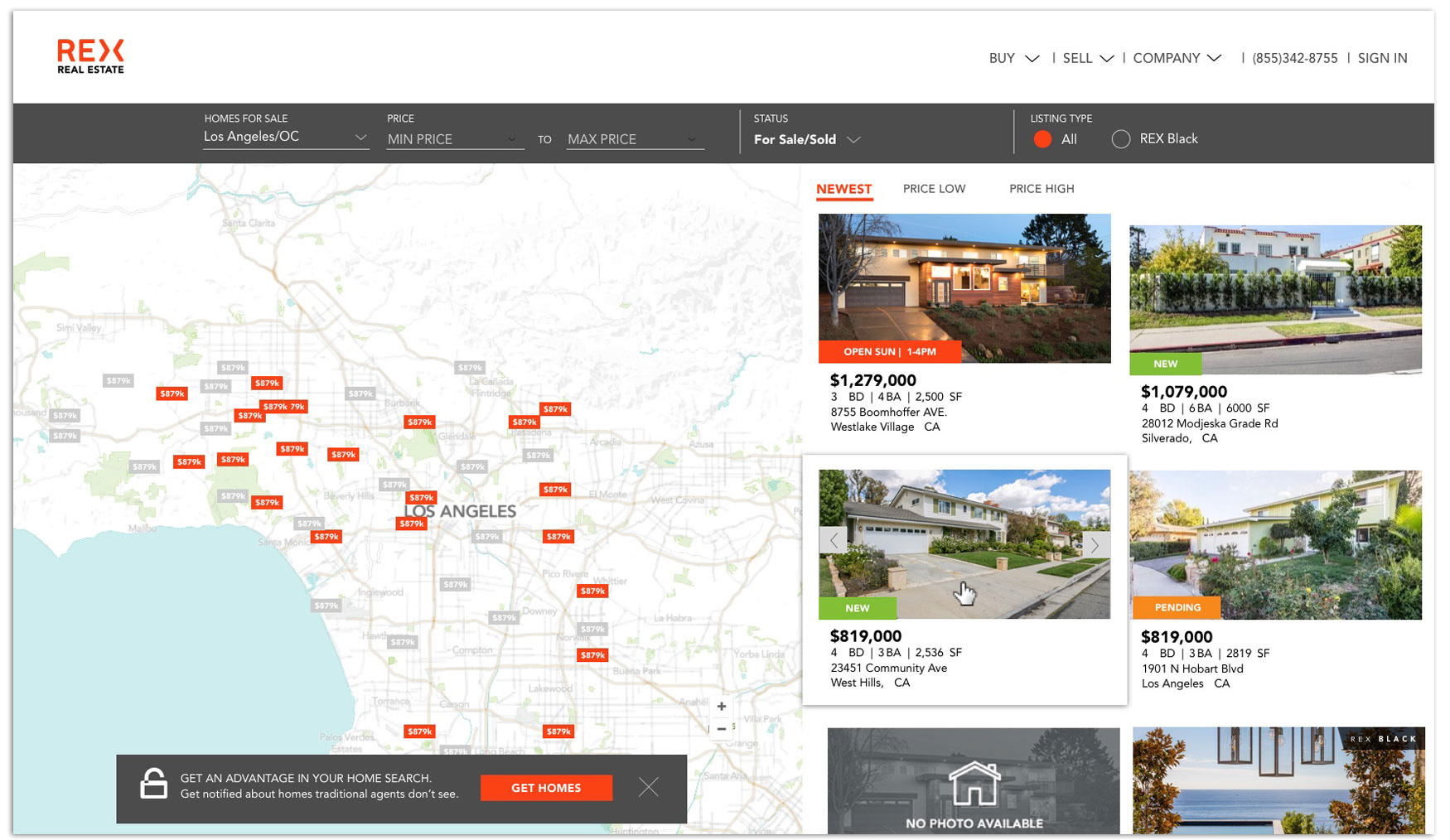Image resolution: width=1450 pixels, height=840 pixels.
Task: Expand the Los Angeles/OC location dropdown
Action: (x=286, y=138)
